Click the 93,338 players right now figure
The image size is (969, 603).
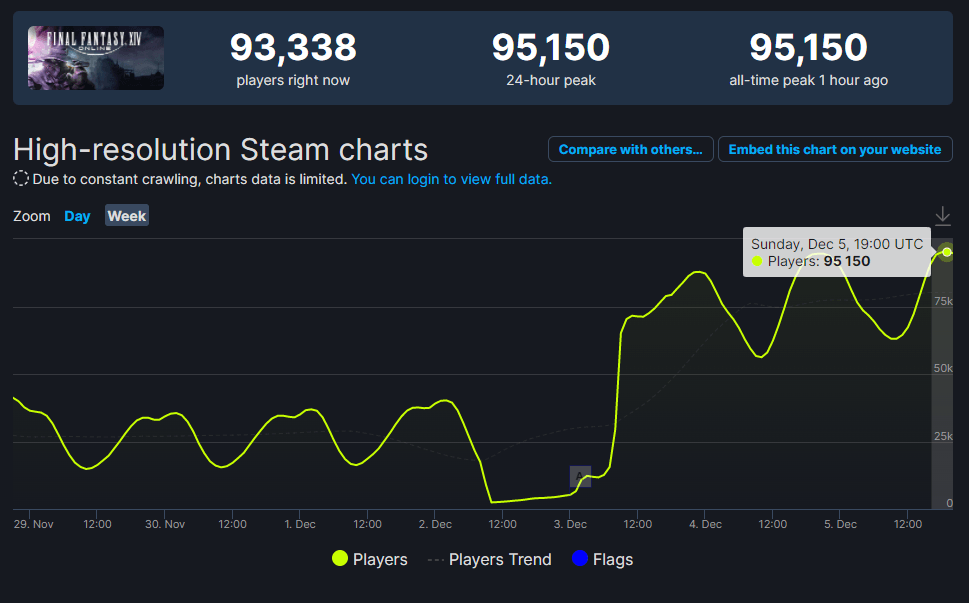(294, 47)
